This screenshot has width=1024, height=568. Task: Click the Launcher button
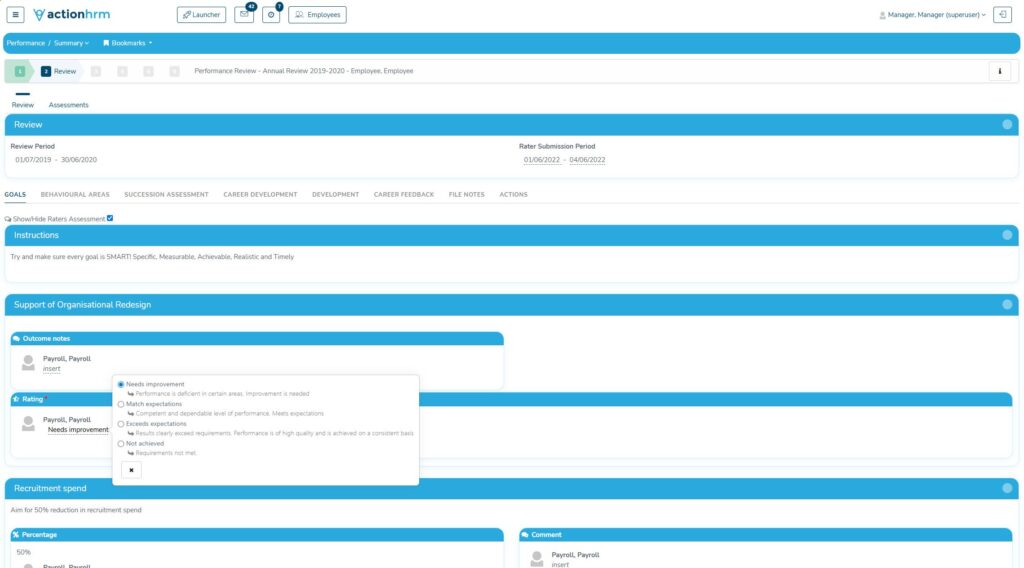click(x=201, y=15)
